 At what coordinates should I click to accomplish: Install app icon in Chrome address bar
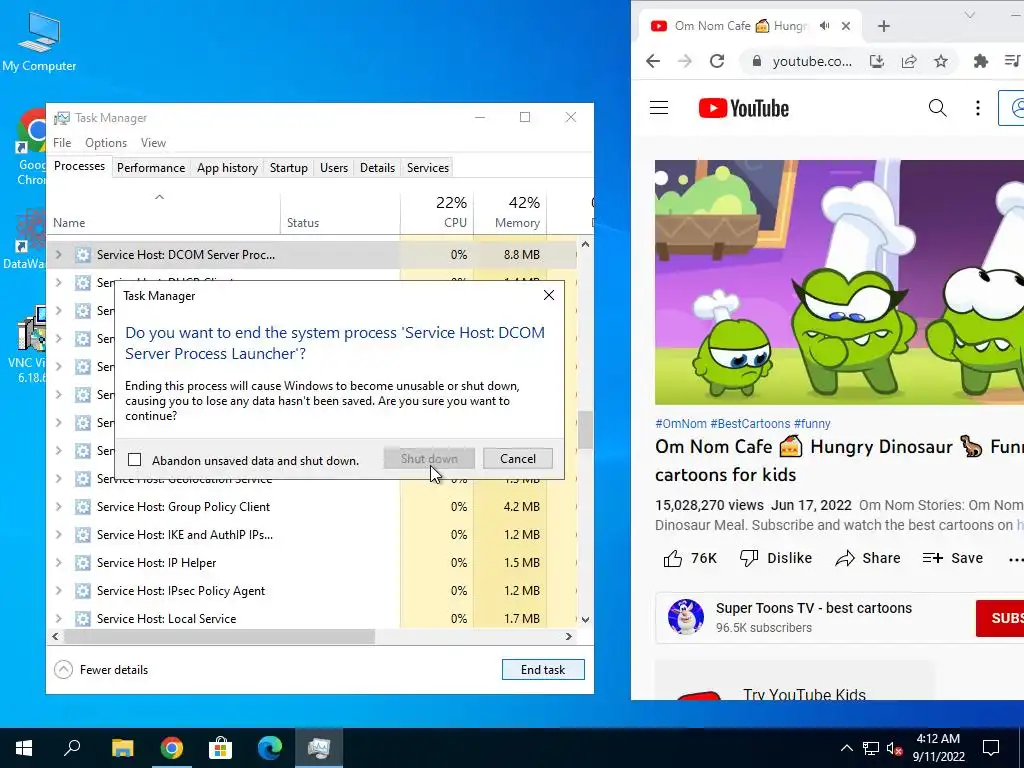click(x=876, y=61)
